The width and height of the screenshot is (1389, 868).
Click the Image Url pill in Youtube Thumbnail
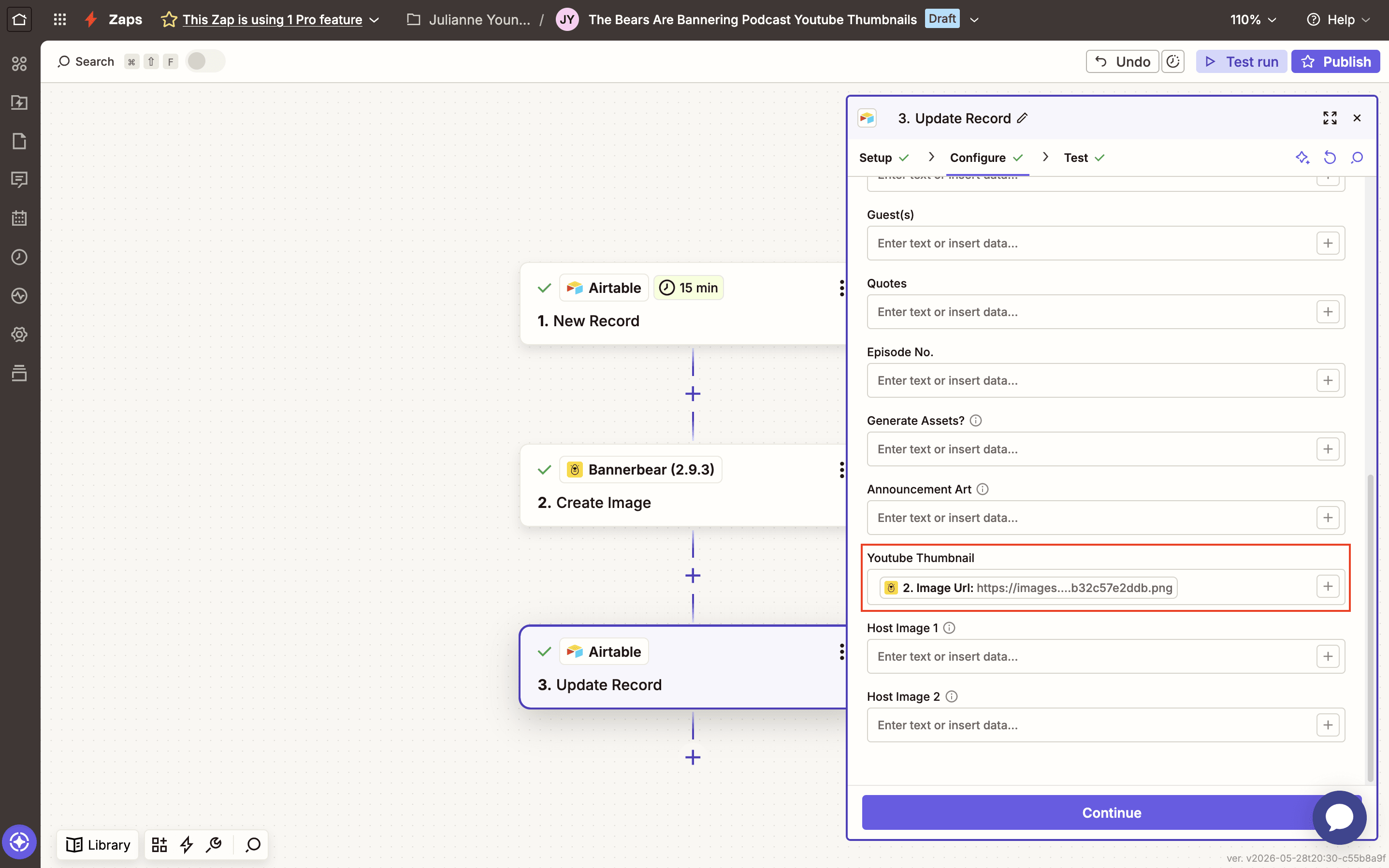tap(1028, 588)
